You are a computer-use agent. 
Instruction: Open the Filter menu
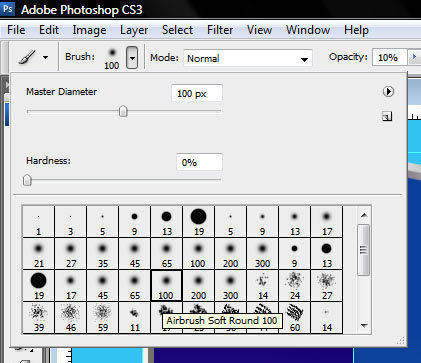(x=220, y=30)
